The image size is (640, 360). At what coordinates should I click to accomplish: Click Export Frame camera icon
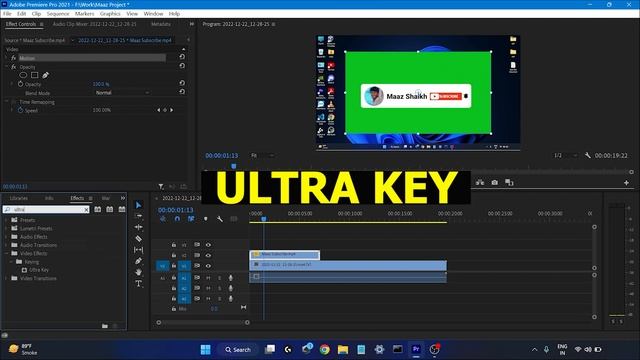[x=494, y=182]
